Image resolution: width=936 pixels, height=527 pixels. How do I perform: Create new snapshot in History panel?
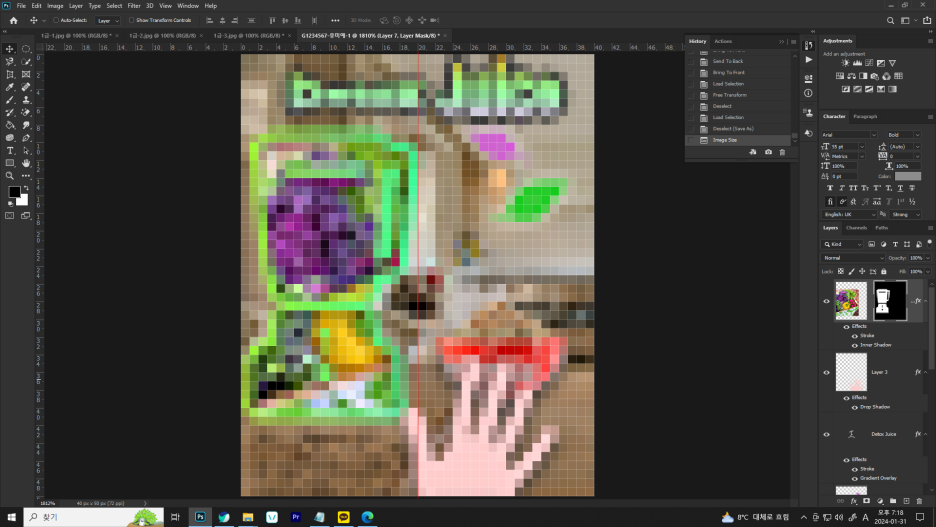pyautogui.click(x=768, y=152)
